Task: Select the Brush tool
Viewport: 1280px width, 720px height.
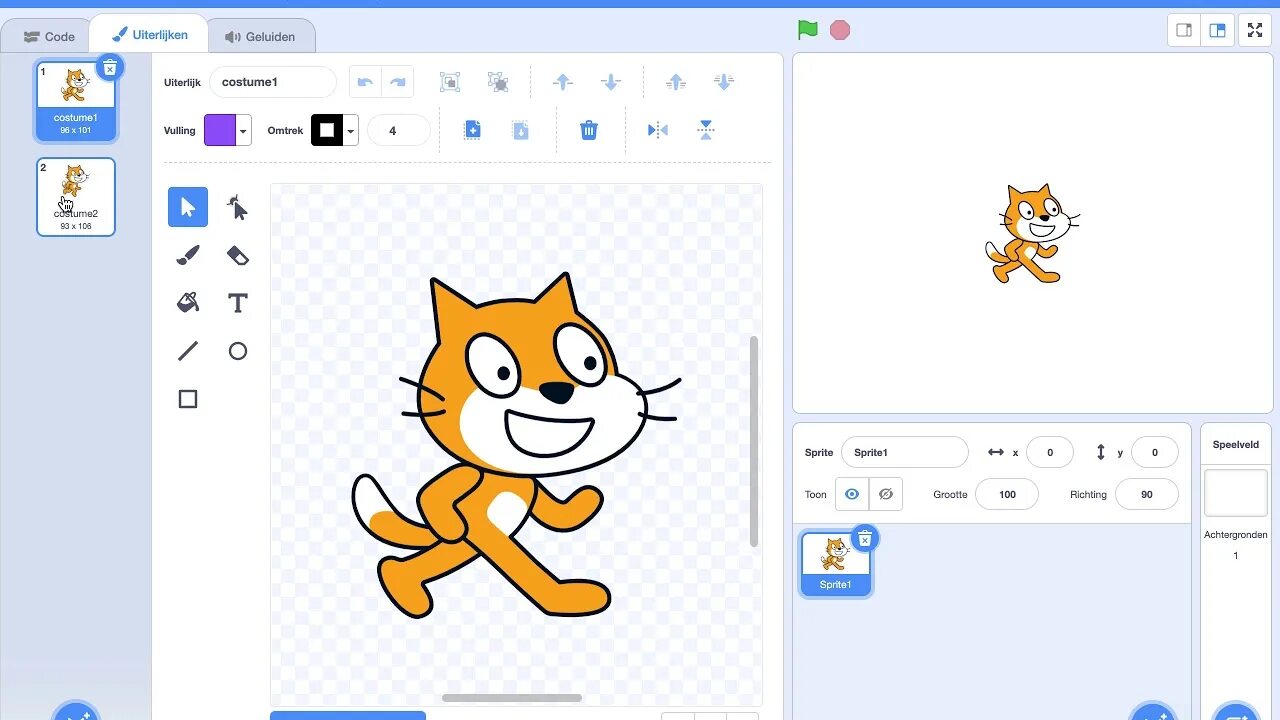Action: click(x=188, y=255)
